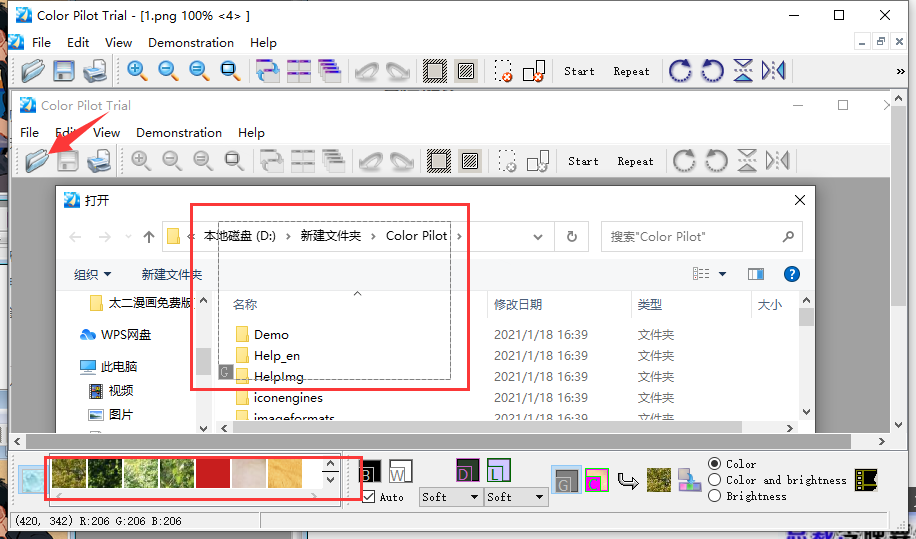Click 新建文件夹 breadcrumb in address bar
This screenshot has height=539, width=916.
331,236
